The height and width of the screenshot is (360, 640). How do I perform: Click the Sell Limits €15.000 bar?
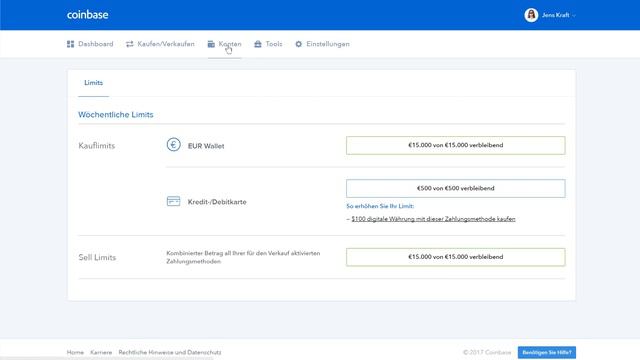456,257
